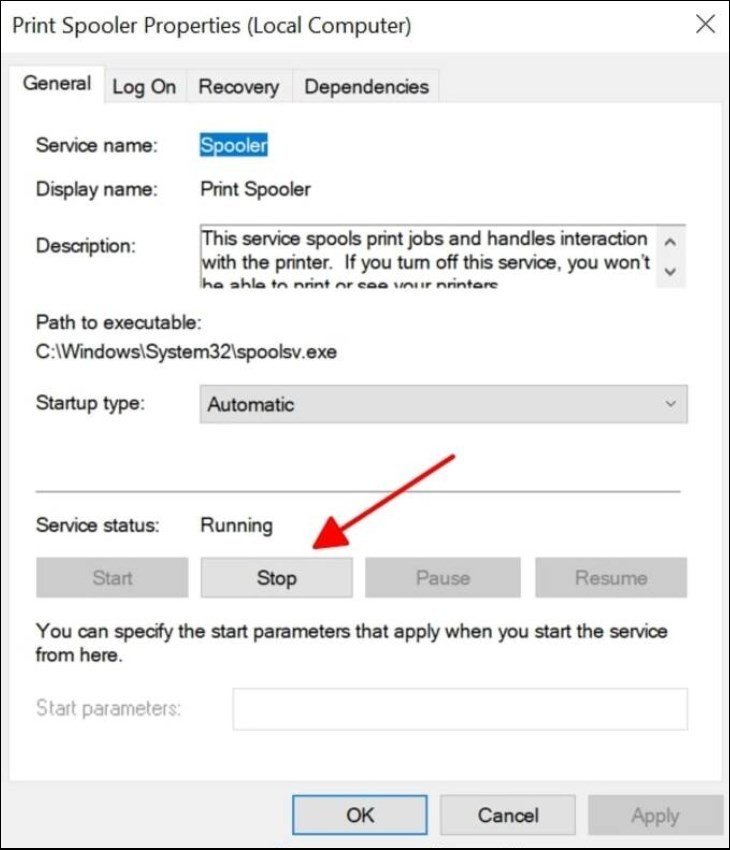Click the Apply button
This screenshot has width=730, height=850.
coord(655,816)
